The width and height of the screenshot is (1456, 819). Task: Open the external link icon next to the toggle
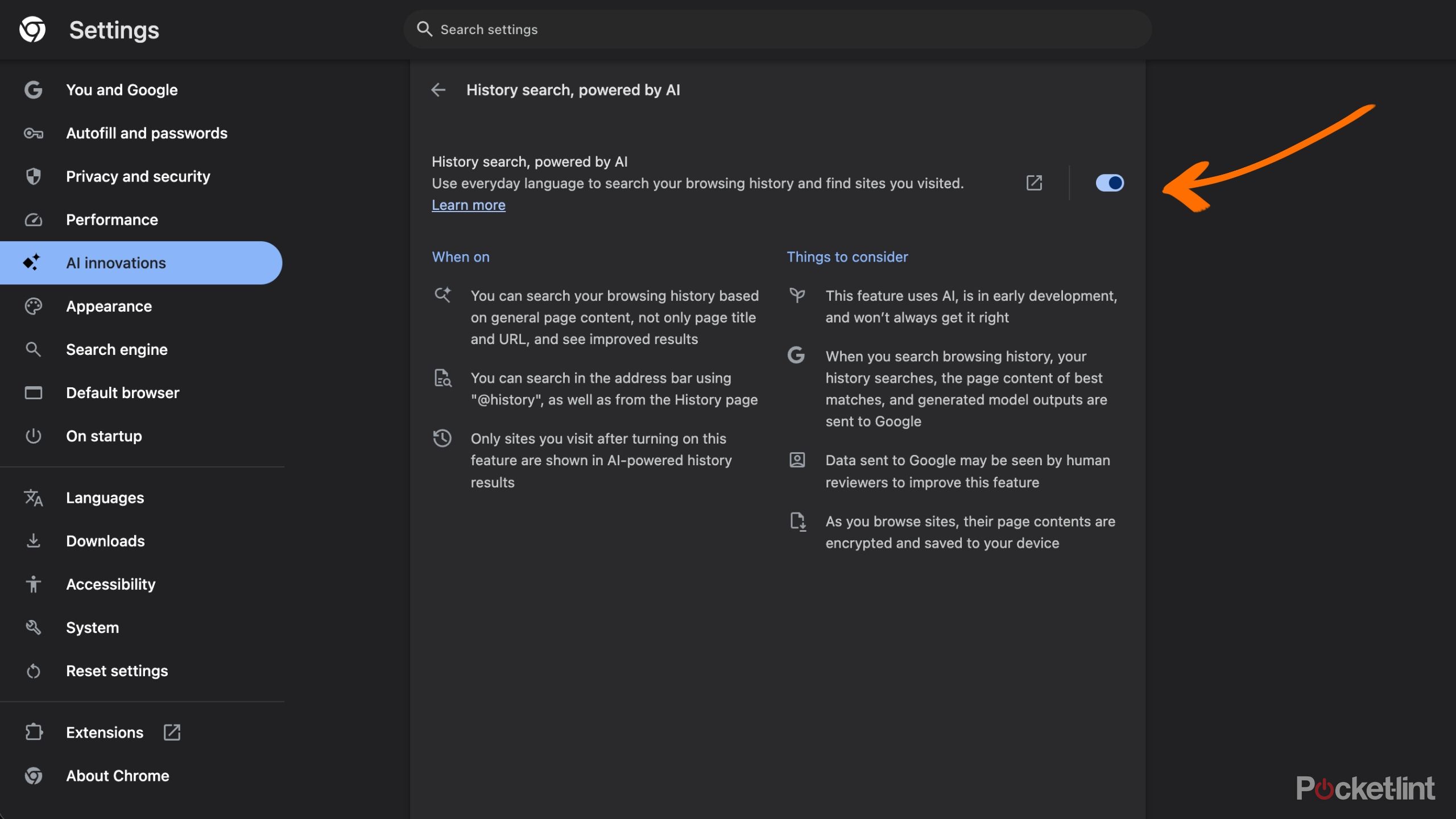[1034, 183]
